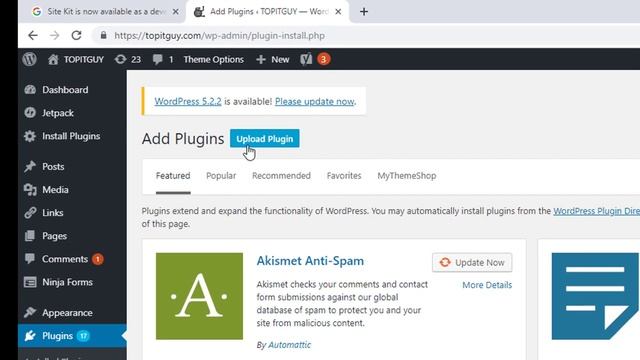Screen dimensions: 640x360
Task: Click the Ninja Forms sidebar icon
Action: 30,282
